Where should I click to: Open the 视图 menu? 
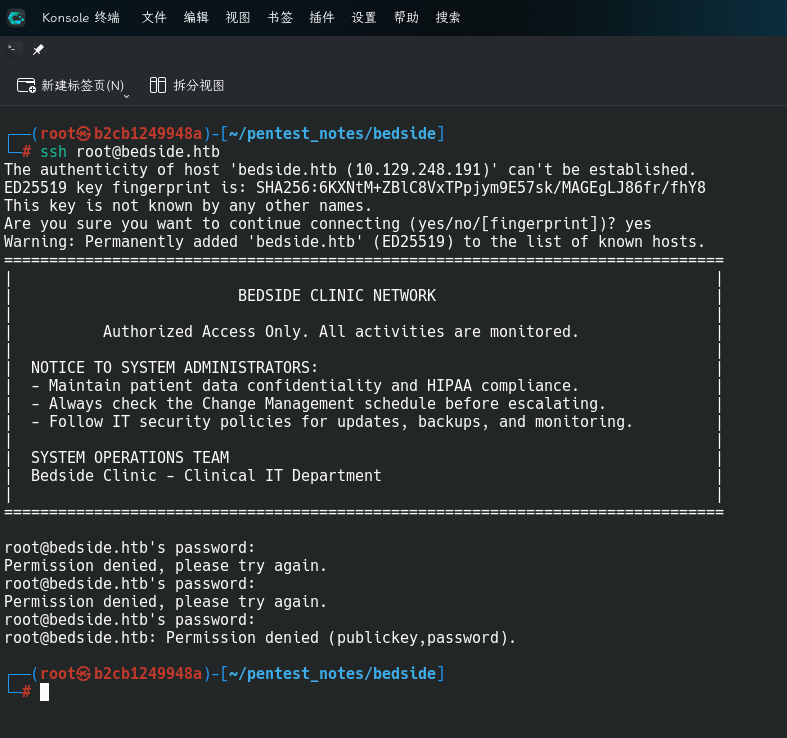coord(238,18)
